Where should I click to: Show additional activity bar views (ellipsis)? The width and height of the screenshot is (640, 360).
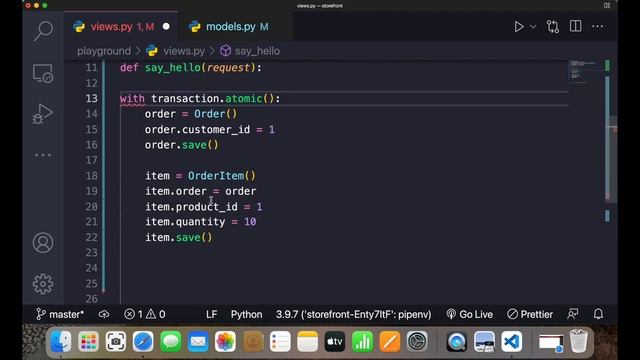43,155
